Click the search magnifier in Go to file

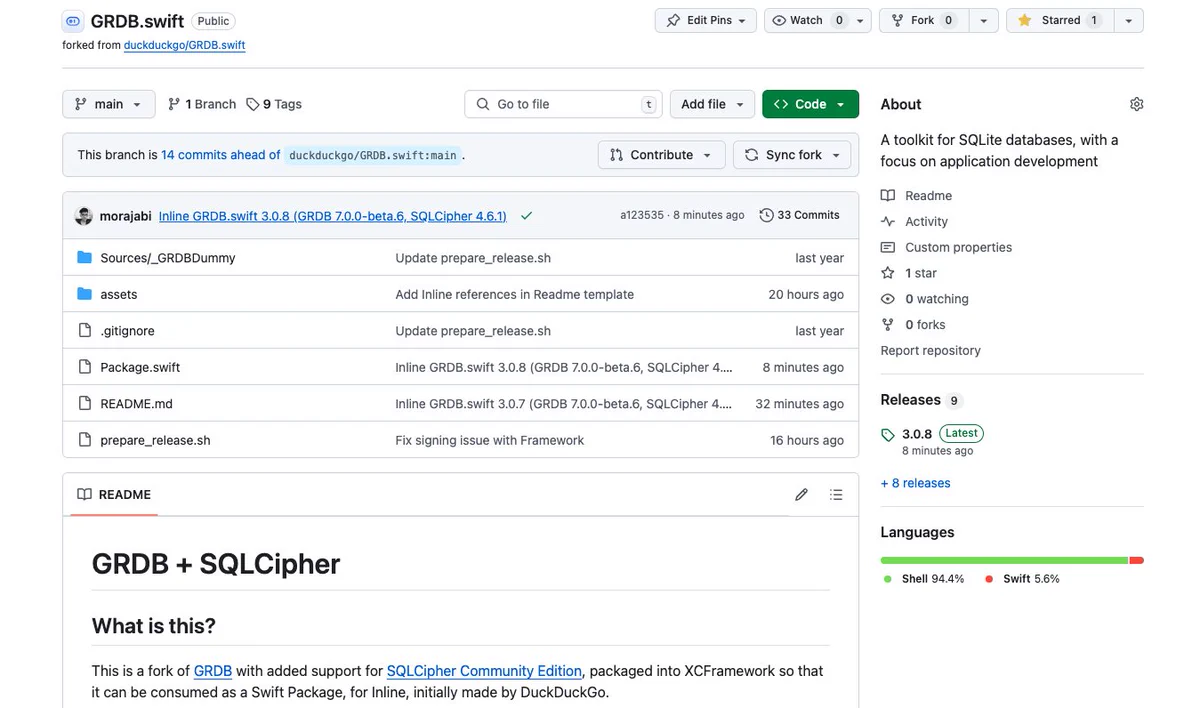(x=483, y=104)
